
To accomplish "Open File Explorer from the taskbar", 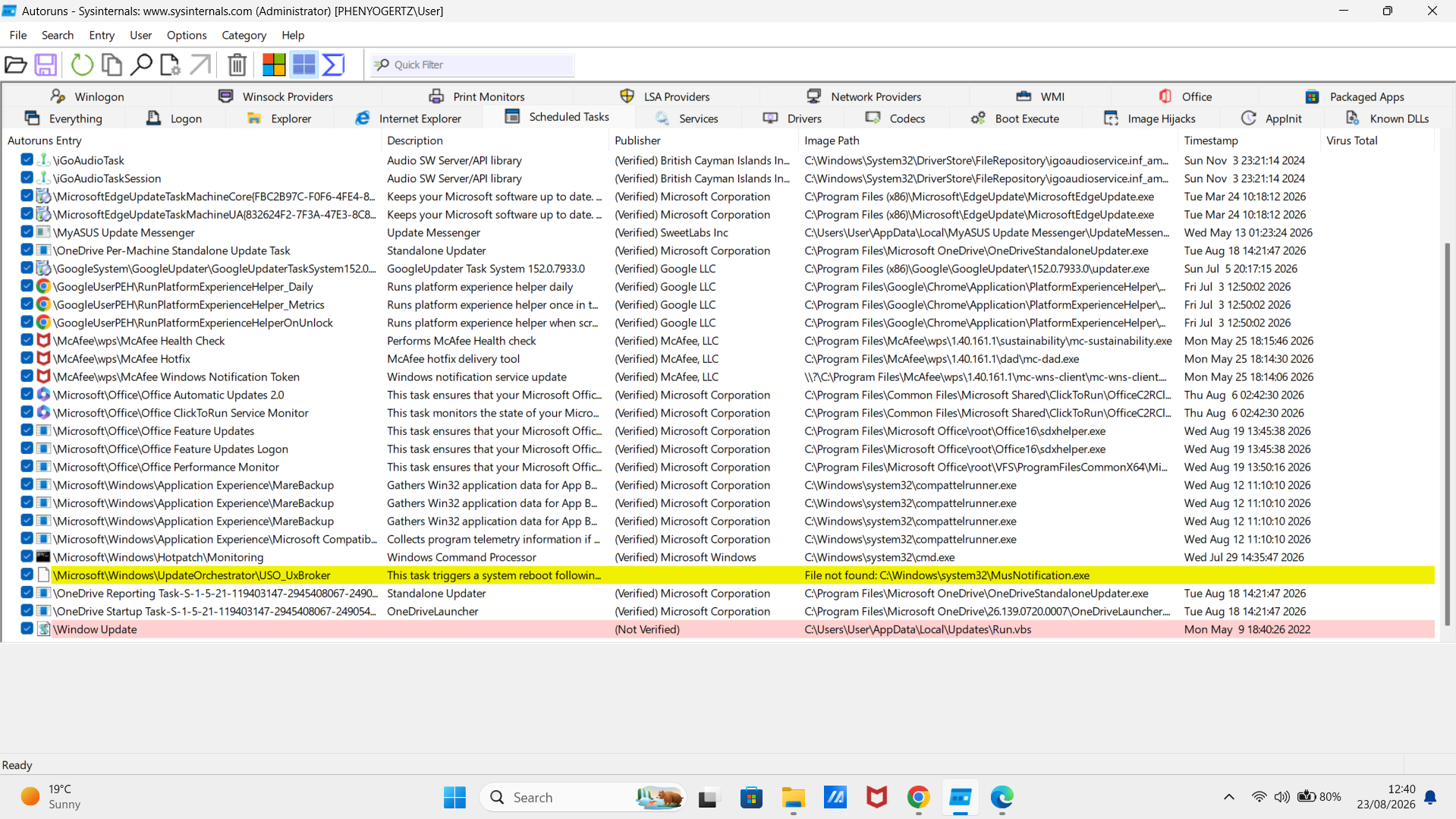I will (794, 797).
